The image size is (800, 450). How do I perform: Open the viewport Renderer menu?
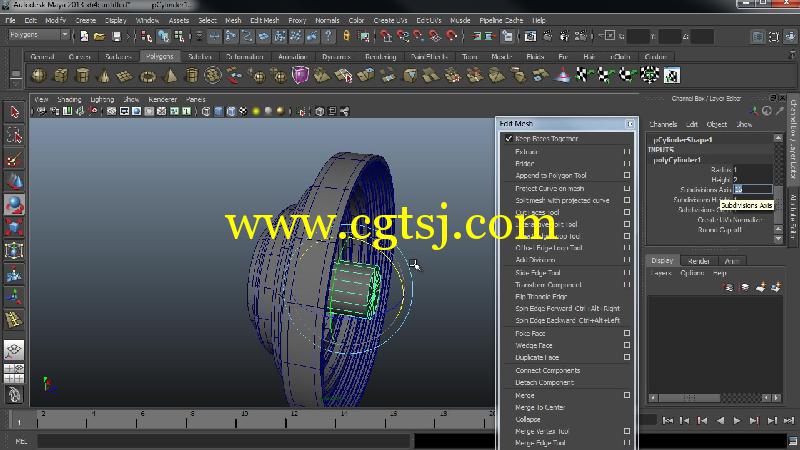[162, 99]
